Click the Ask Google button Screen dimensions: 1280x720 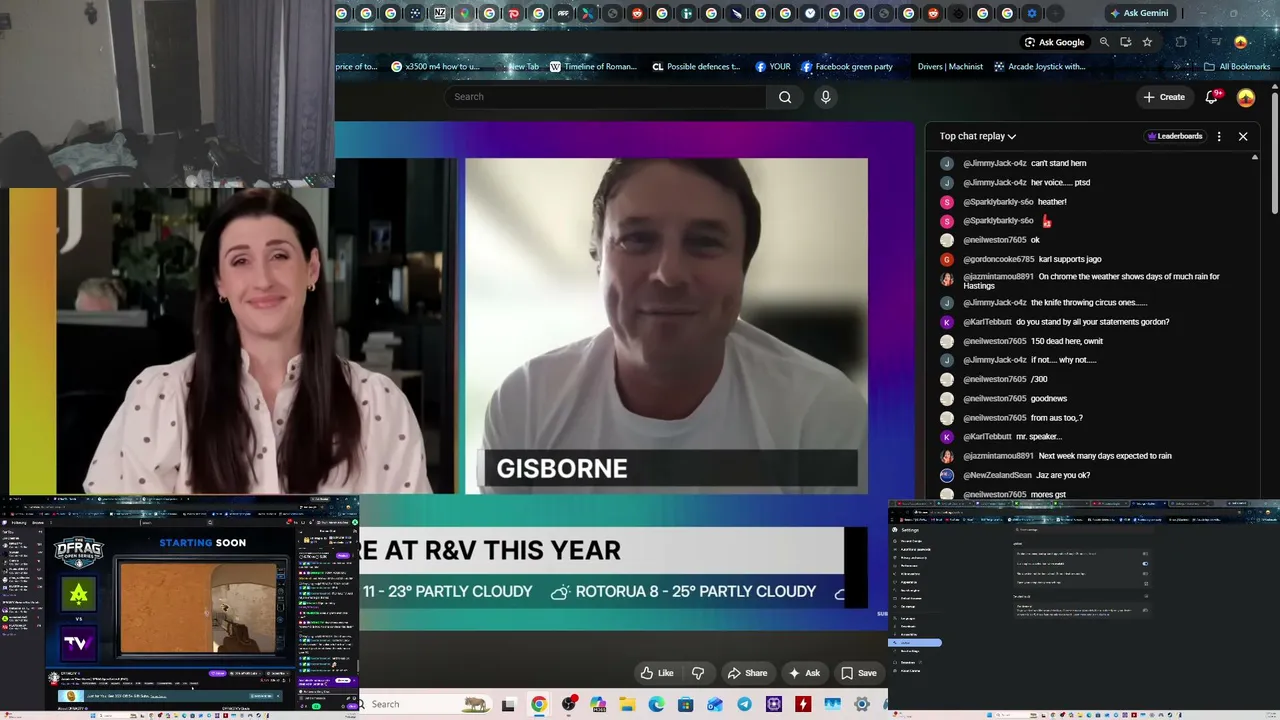(1054, 42)
